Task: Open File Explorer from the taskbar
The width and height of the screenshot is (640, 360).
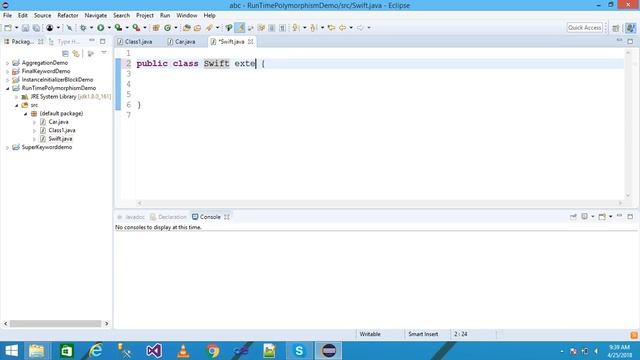Action: click(x=36, y=351)
